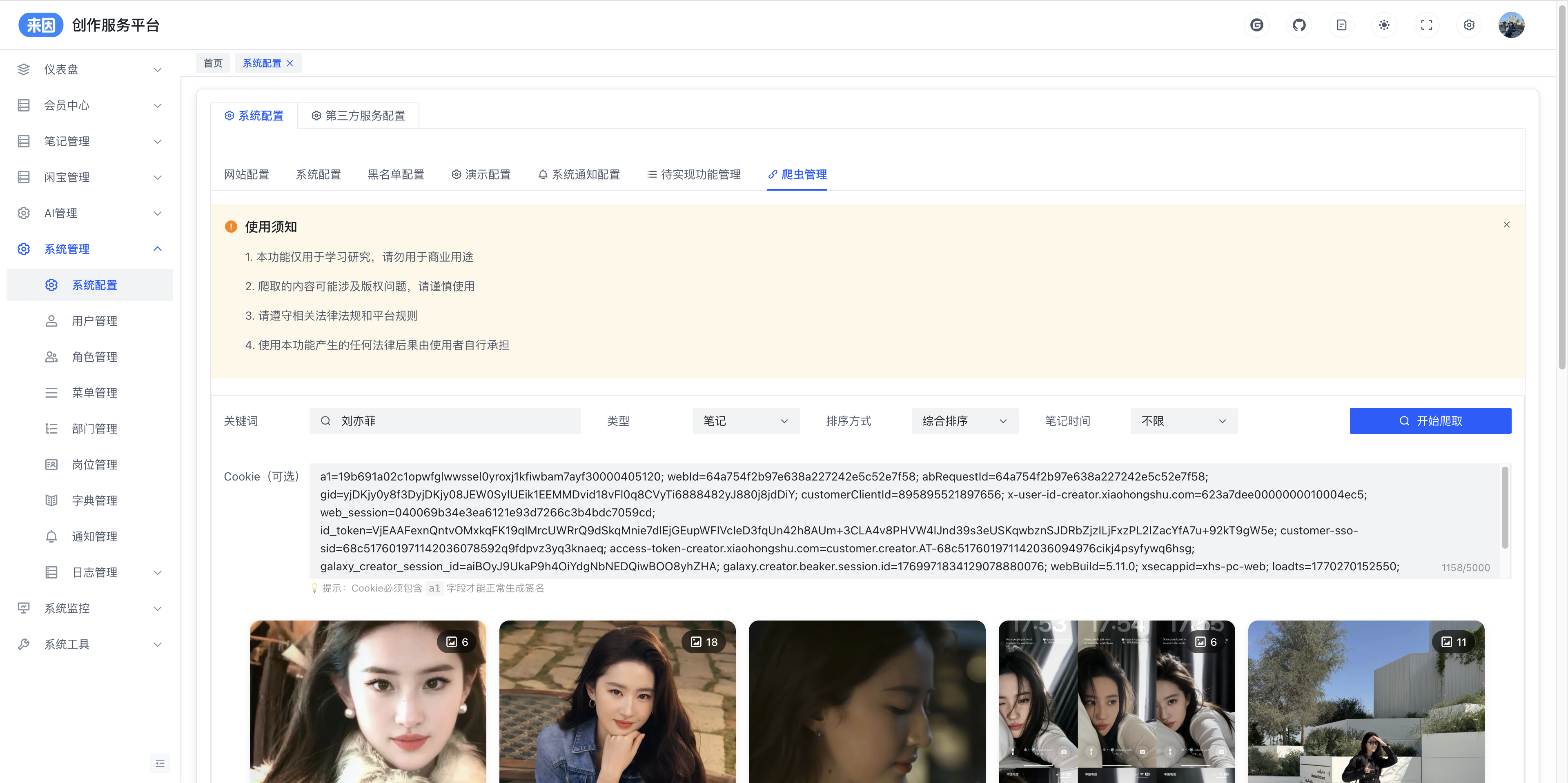Click the Gitee icon in header
This screenshot has width=1568, height=783.
pos(1256,25)
